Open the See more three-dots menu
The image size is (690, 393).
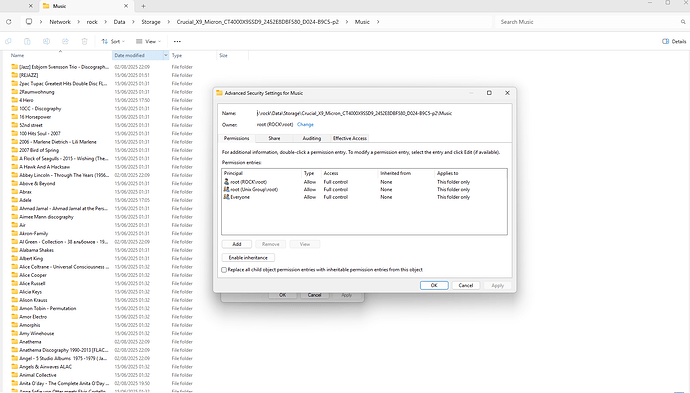click(177, 41)
